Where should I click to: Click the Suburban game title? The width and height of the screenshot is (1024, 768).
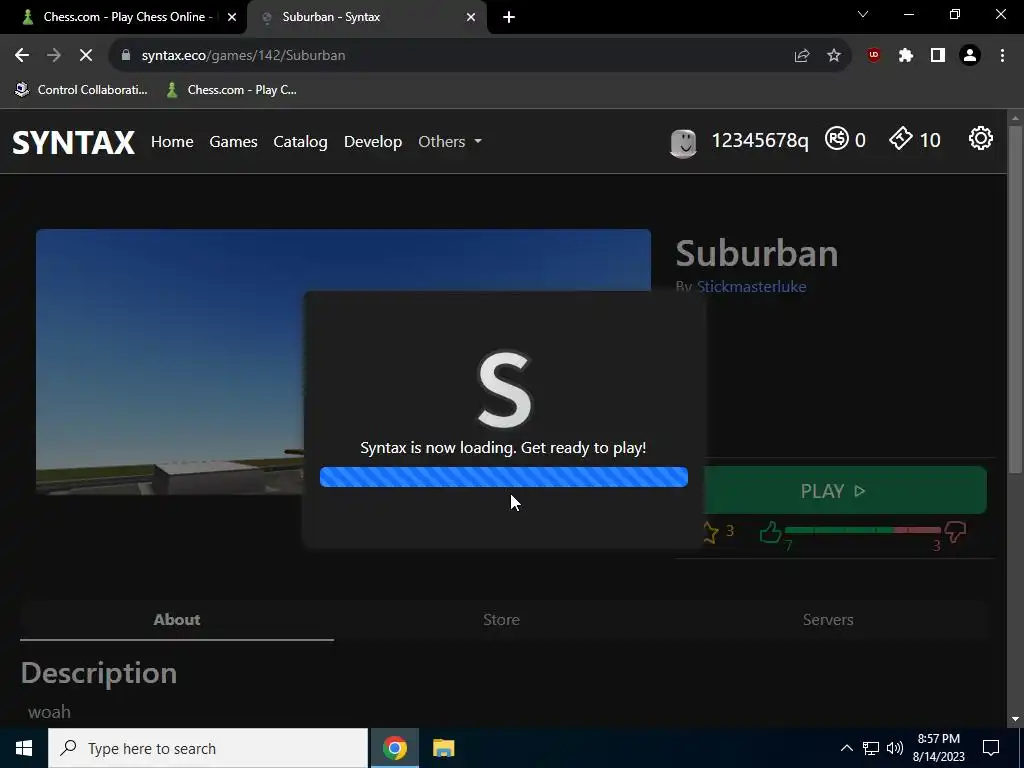[756, 253]
